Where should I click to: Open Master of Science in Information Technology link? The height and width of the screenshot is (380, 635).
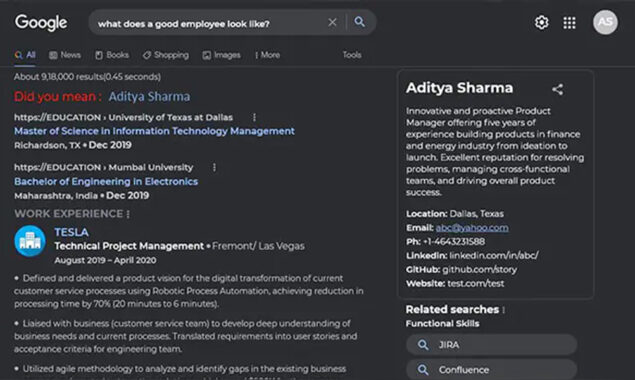pyautogui.click(x=154, y=131)
